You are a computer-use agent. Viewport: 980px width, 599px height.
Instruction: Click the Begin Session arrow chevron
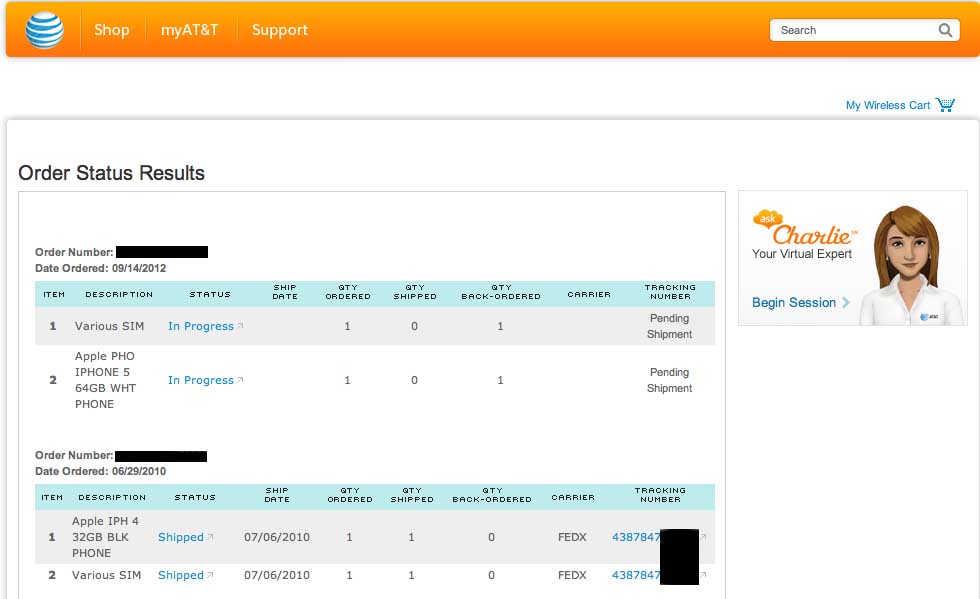point(846,303)
